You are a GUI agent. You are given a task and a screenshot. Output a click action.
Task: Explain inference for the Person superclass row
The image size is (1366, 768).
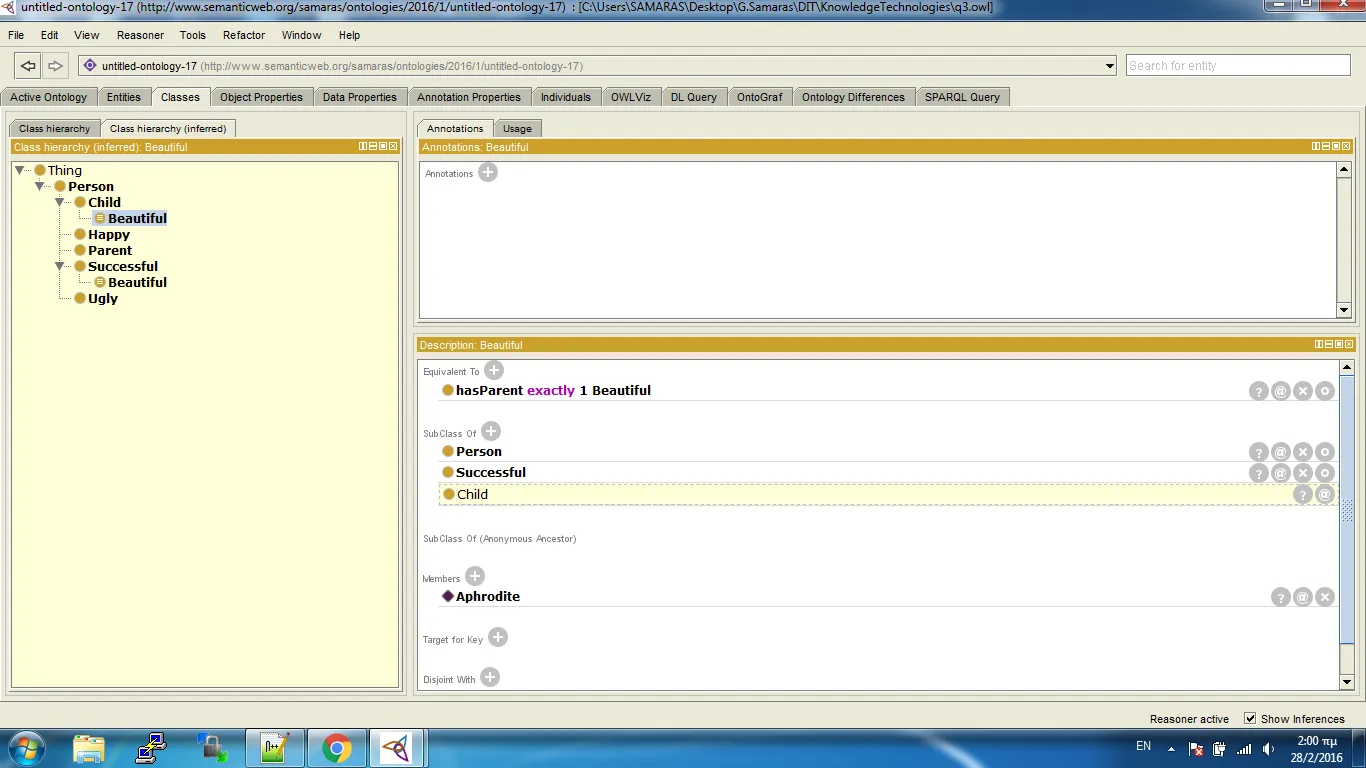[1259, 452]
